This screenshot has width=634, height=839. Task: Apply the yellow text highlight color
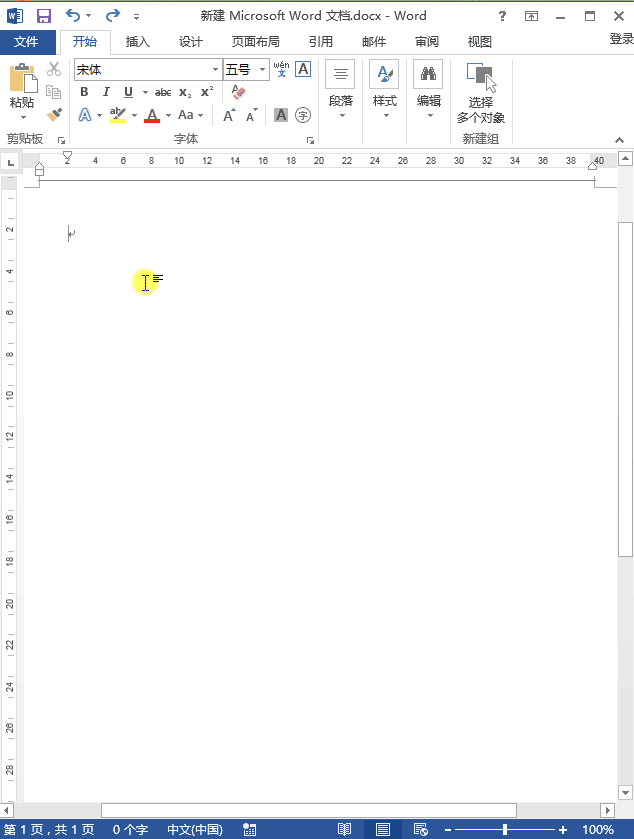coord(118,115)
